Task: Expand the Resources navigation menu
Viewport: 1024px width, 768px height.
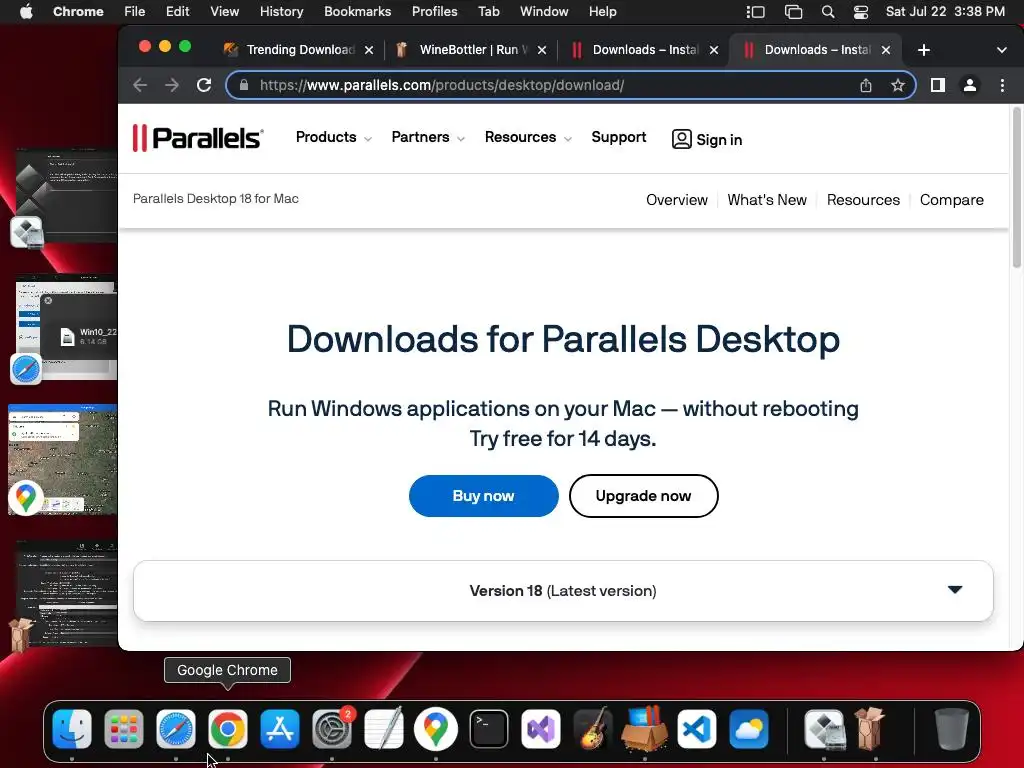Action: coord(528,137)
